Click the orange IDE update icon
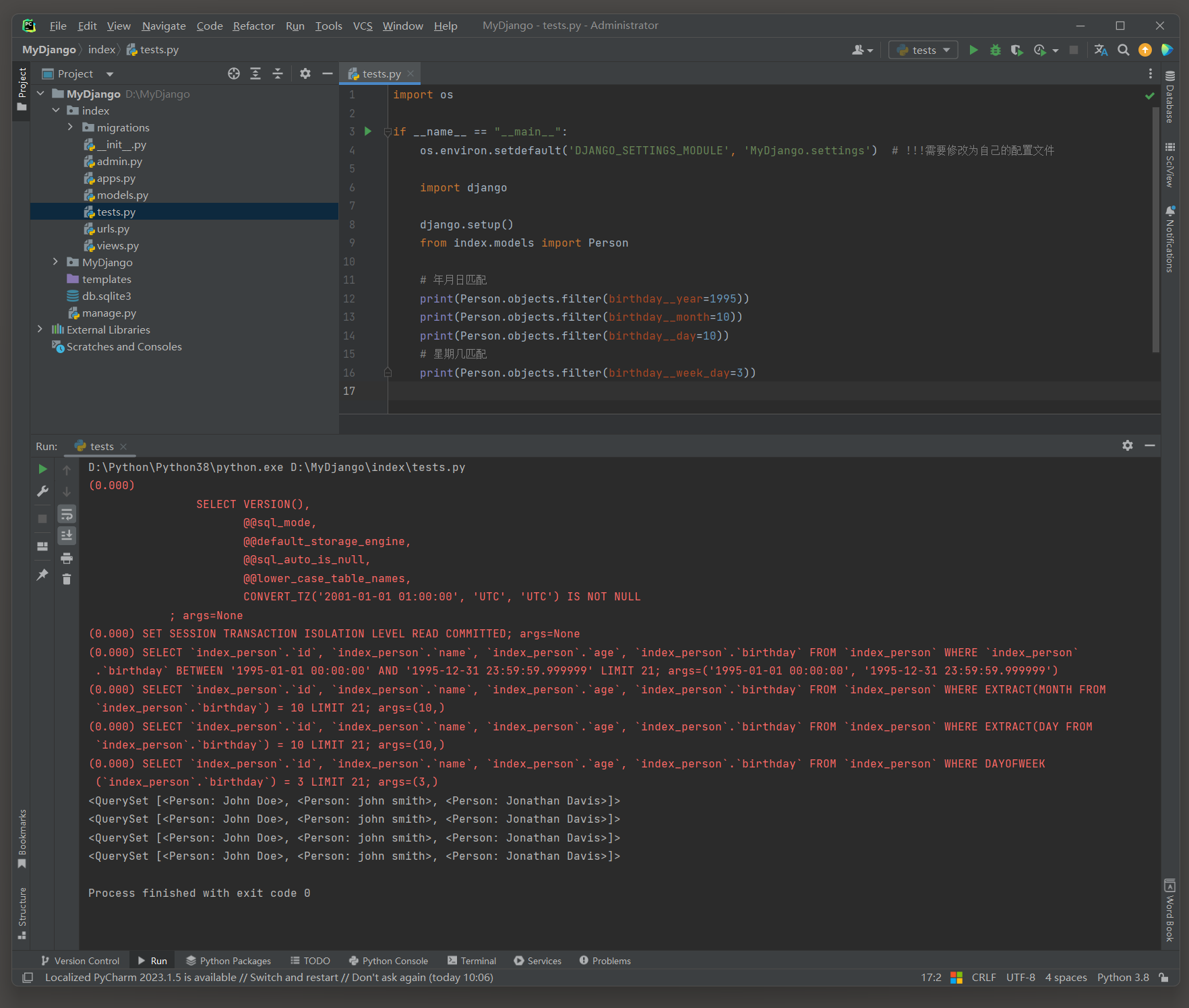The height and width of the screenshot is (1008, 1189). 1145,50
